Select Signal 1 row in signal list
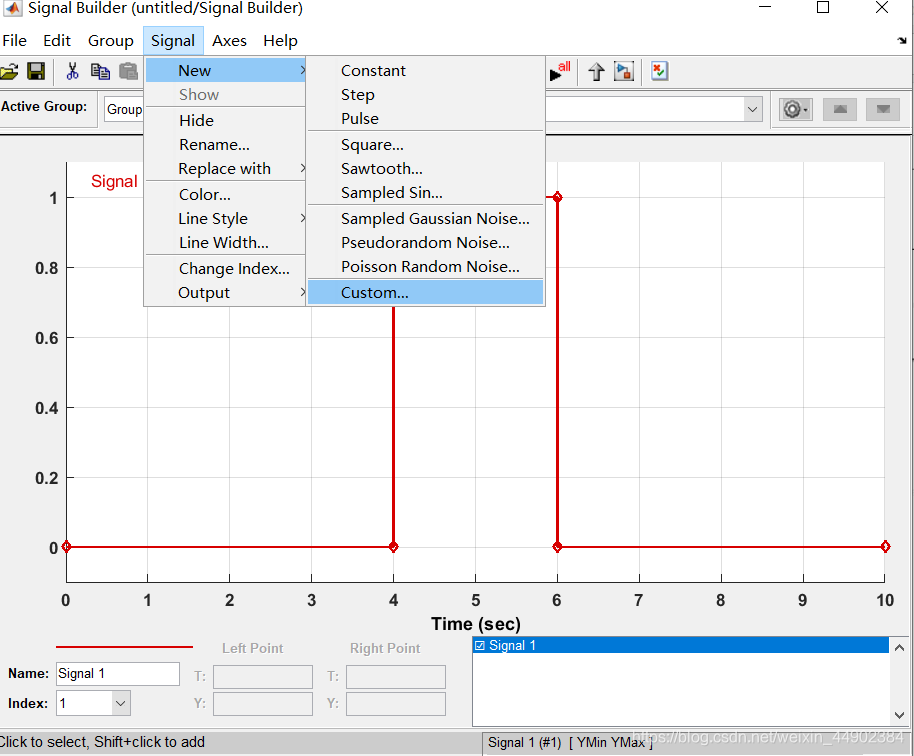Viewport: 914px width, 756px height. [680, 645]
